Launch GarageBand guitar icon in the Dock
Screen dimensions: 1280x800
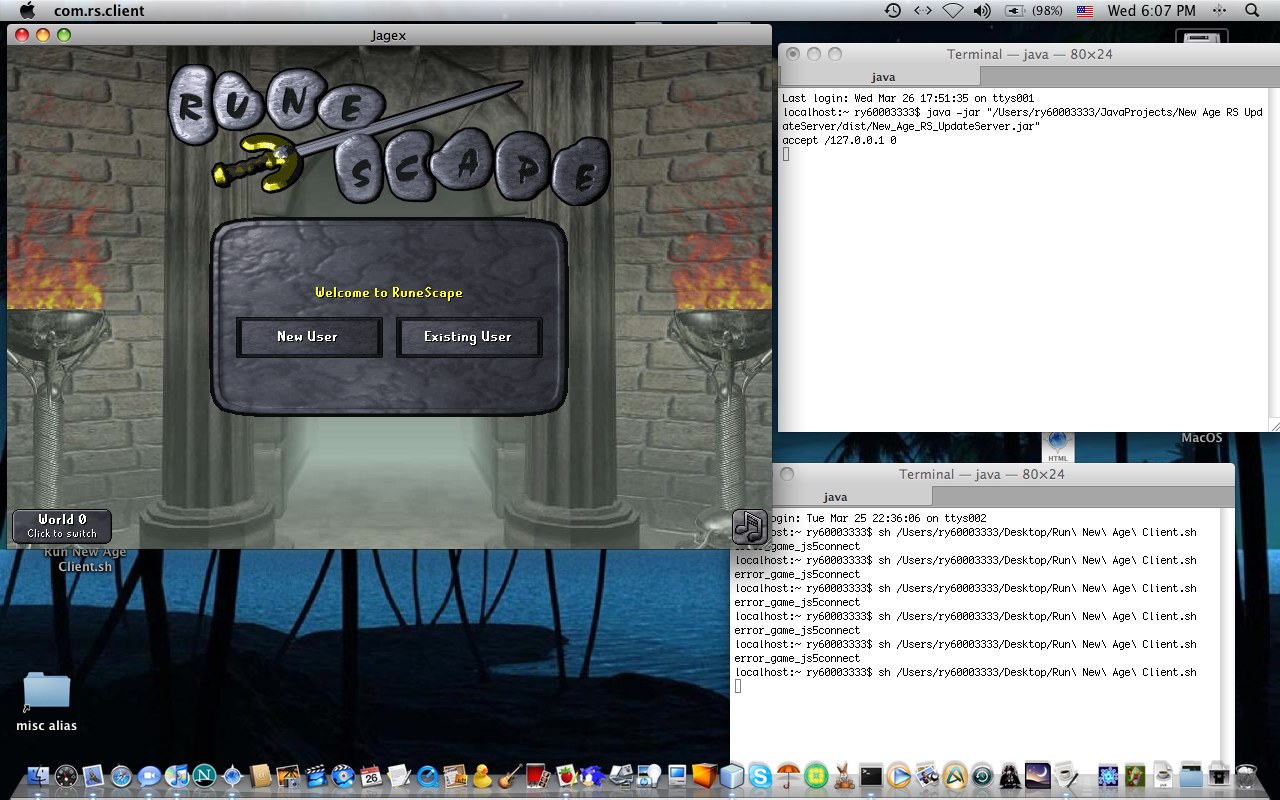tap(510, 776)
